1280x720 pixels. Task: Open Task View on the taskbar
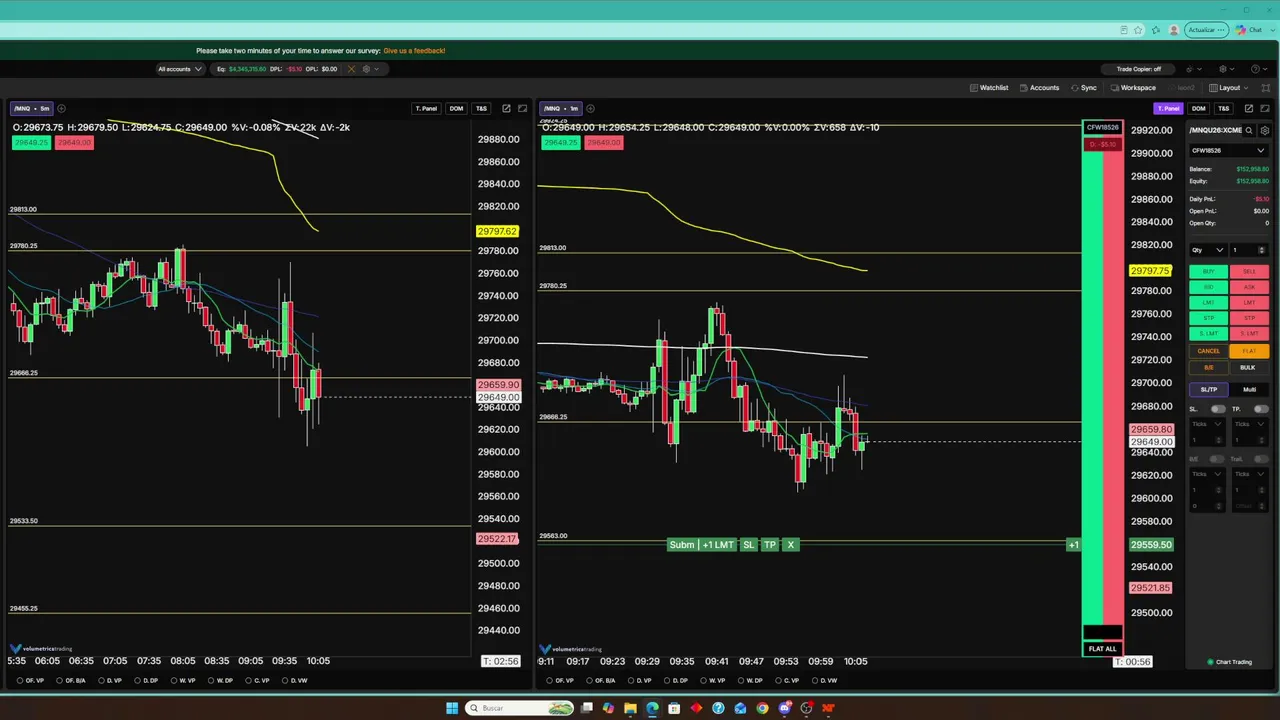[x=587, y=708]
